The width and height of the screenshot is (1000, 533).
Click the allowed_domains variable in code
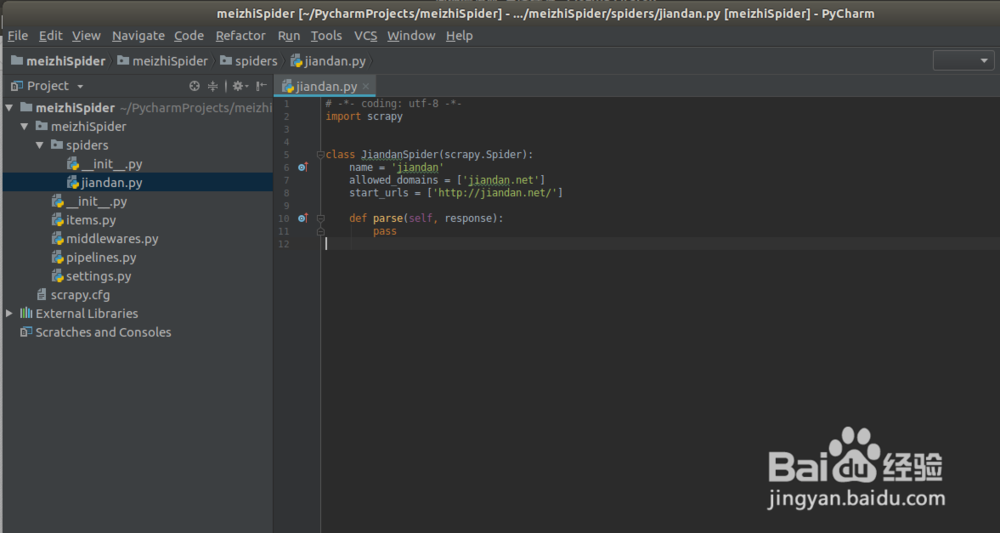click(393, 180)
